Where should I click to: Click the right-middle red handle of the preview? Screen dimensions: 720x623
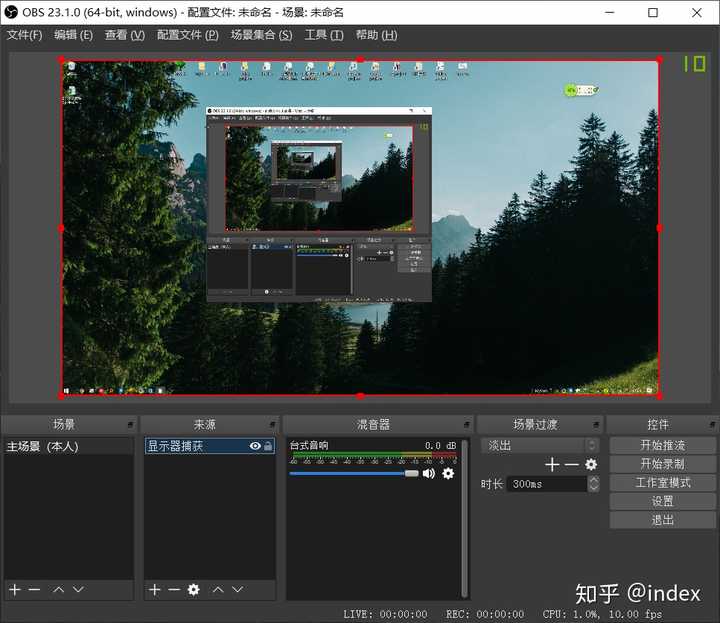660,228
